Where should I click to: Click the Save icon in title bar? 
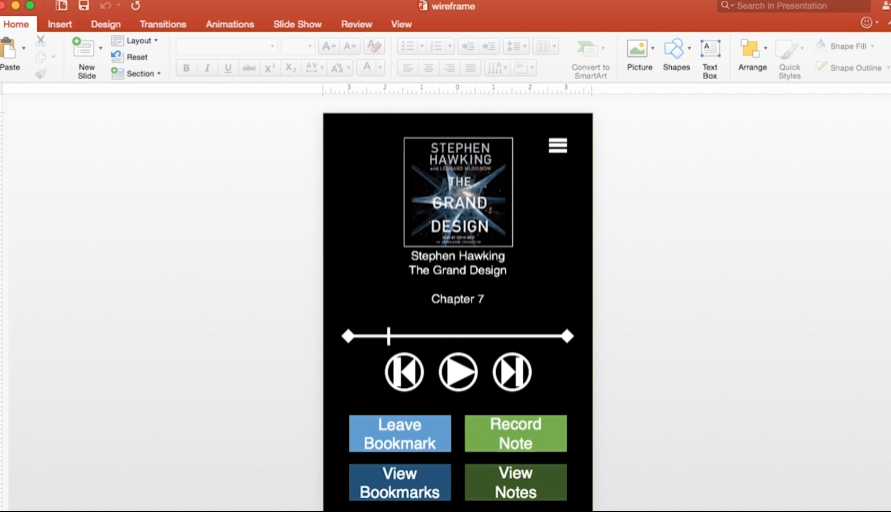click(84, 6)
